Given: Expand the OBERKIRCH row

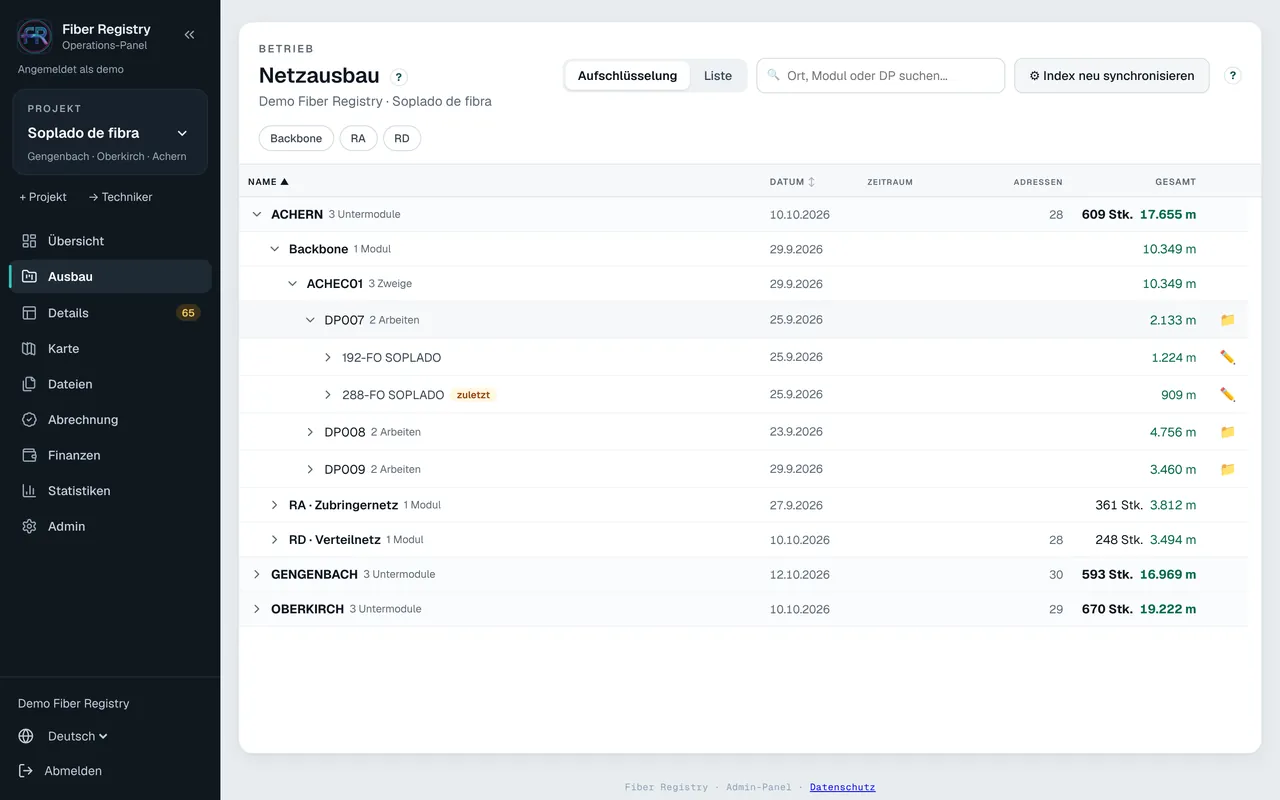Looking at the screenshot, I should [257, 609].
